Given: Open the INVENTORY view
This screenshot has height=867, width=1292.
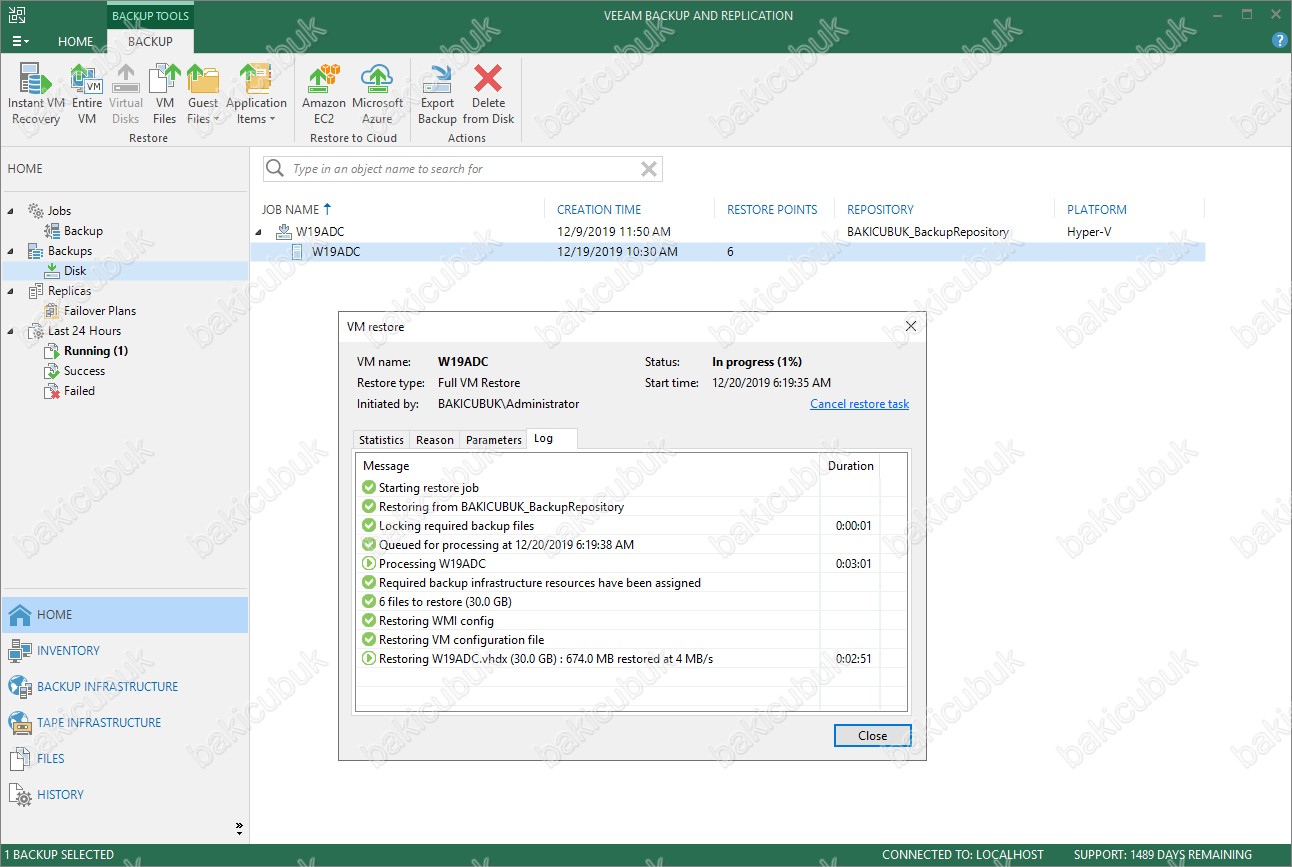Looking at the screenshot, I should pyautogui.click(x=125, y=651).
